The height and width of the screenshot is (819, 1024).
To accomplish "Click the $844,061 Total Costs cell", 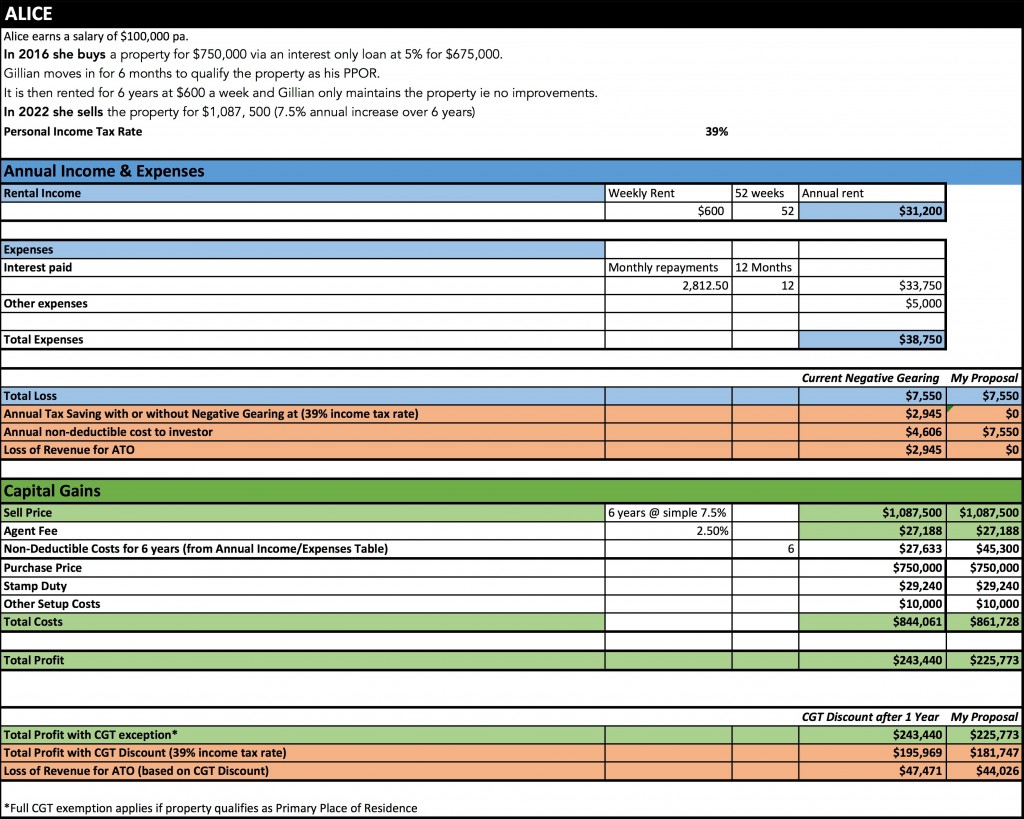I will pos(914,622).
